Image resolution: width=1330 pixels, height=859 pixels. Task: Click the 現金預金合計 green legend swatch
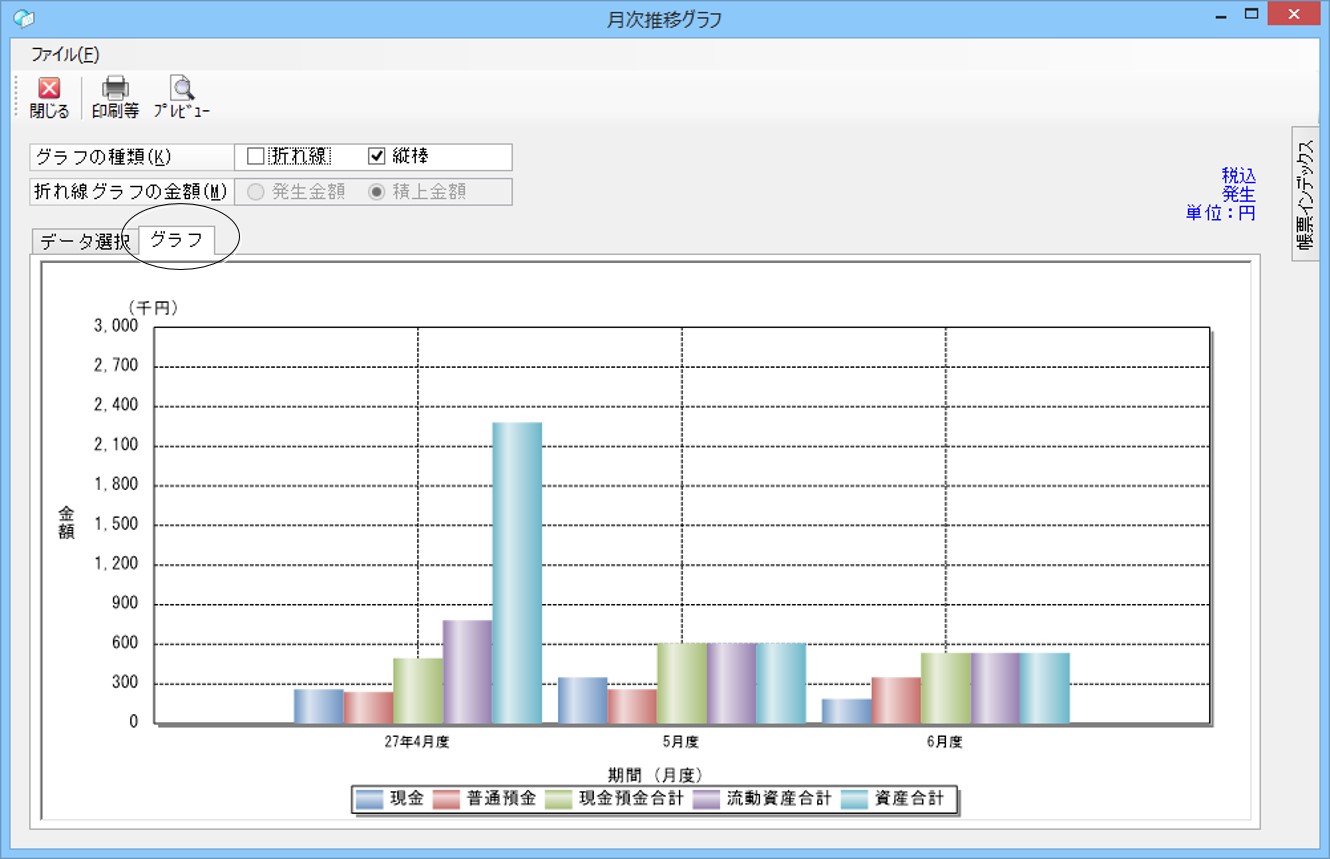click(x=558, y=799)
